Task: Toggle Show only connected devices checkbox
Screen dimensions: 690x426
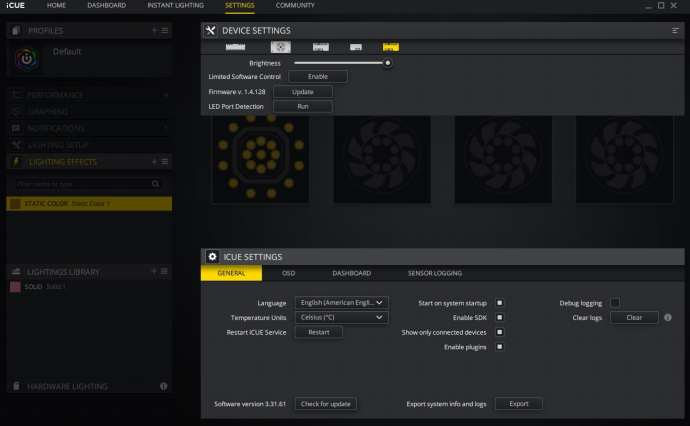Action: (x=499, y=332)
